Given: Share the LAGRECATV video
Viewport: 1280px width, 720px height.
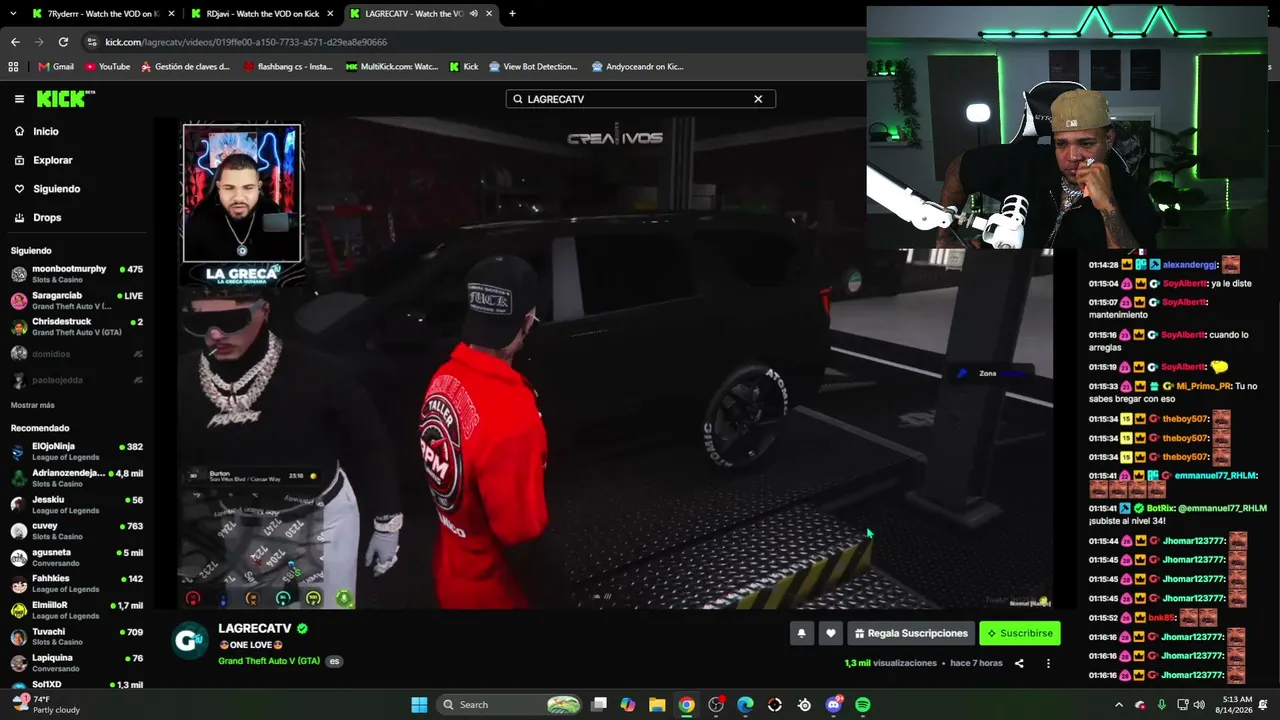Looking at the screenshot, I should coord(1019,663).
